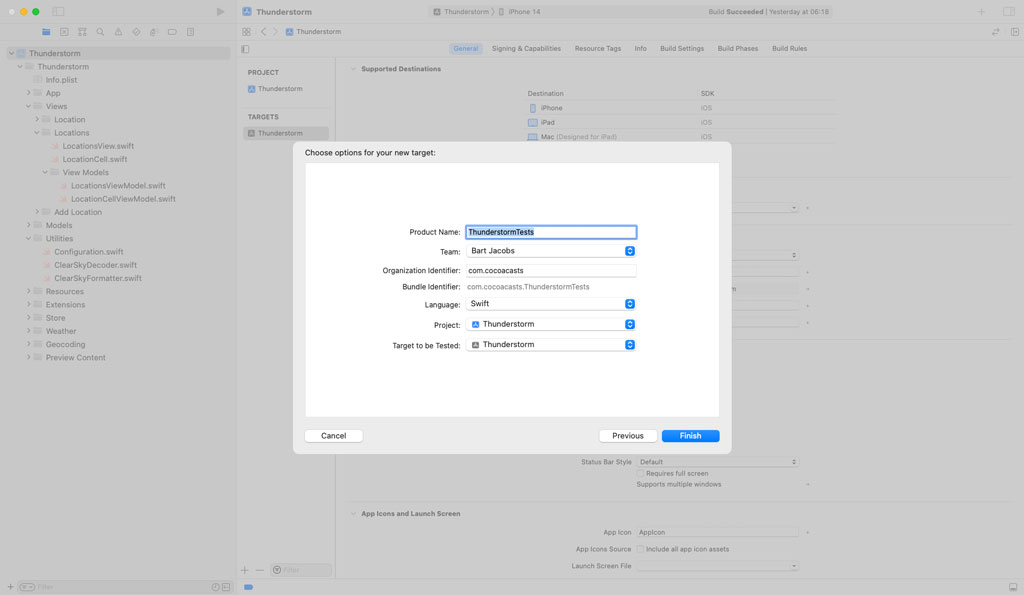Open the Project navigator folder icon
The height and width of the screenshot is (595, 1024).
tap(45, 31)
